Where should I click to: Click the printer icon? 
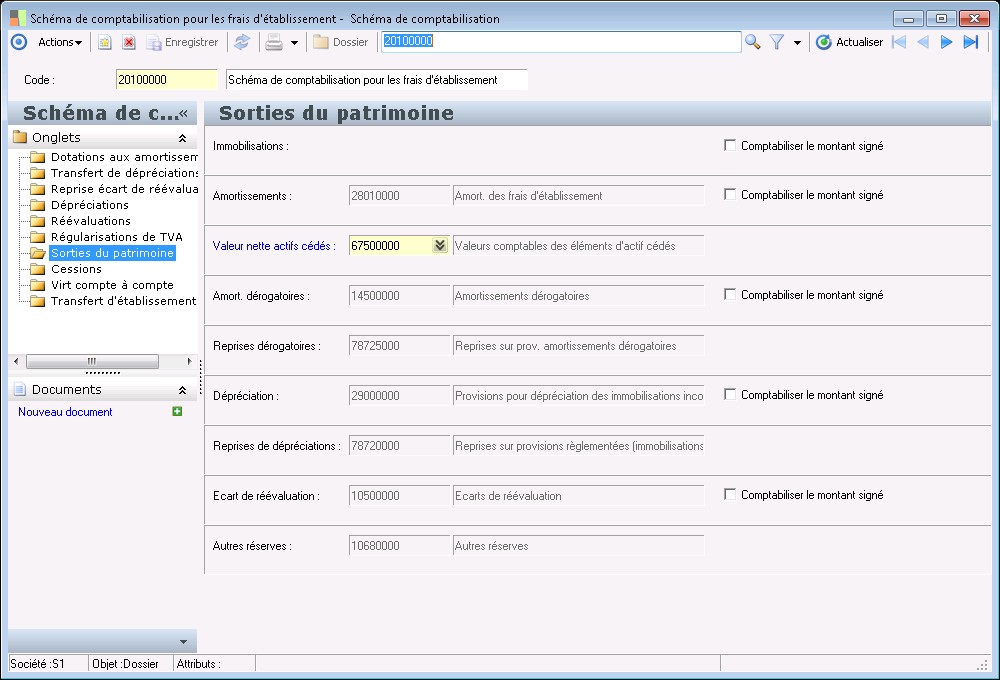coord(273,42)
